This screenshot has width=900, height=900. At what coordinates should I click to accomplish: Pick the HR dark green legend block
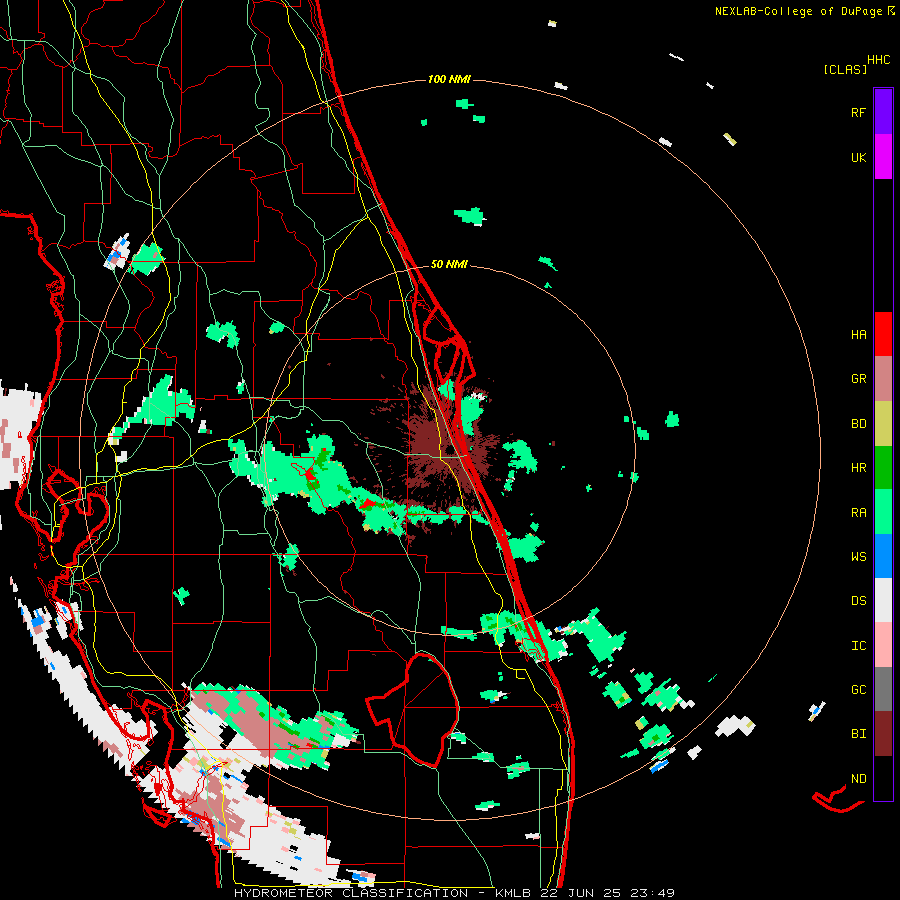[x=883, y=468]
